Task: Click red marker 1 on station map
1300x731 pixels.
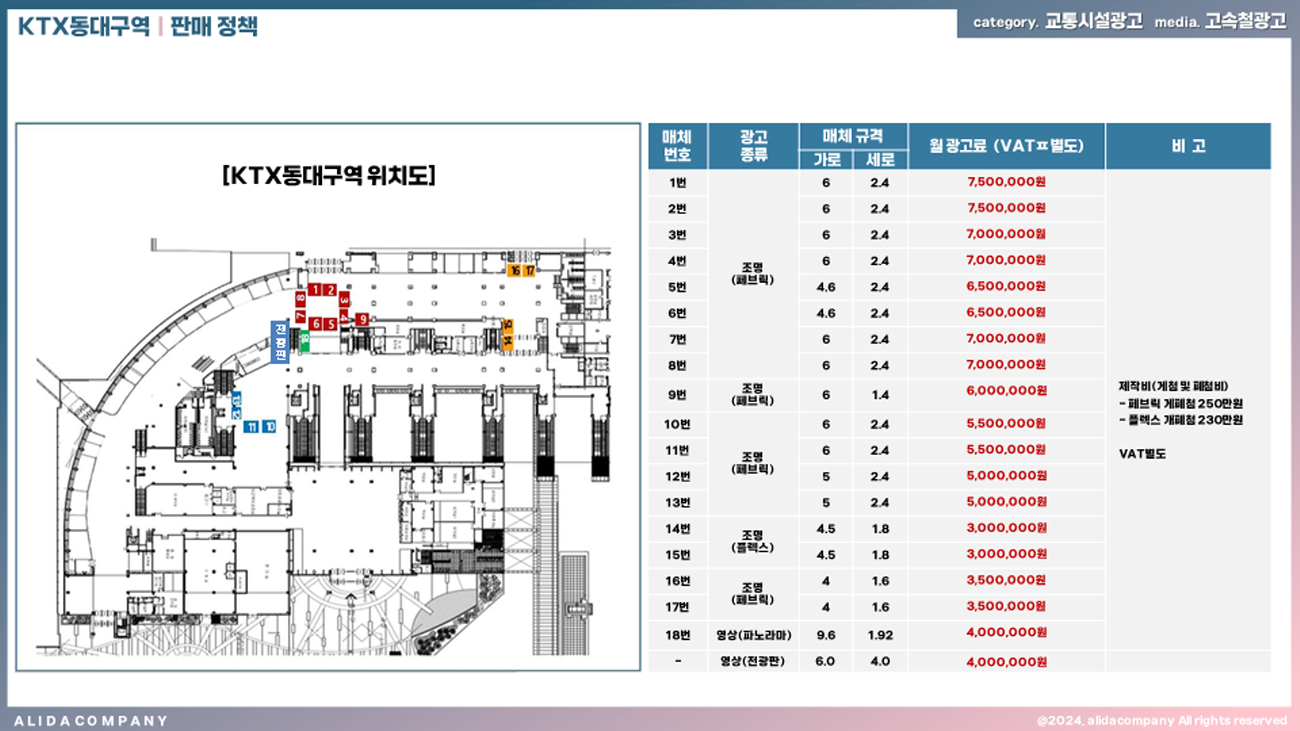Action: click(x=314, y=290)
